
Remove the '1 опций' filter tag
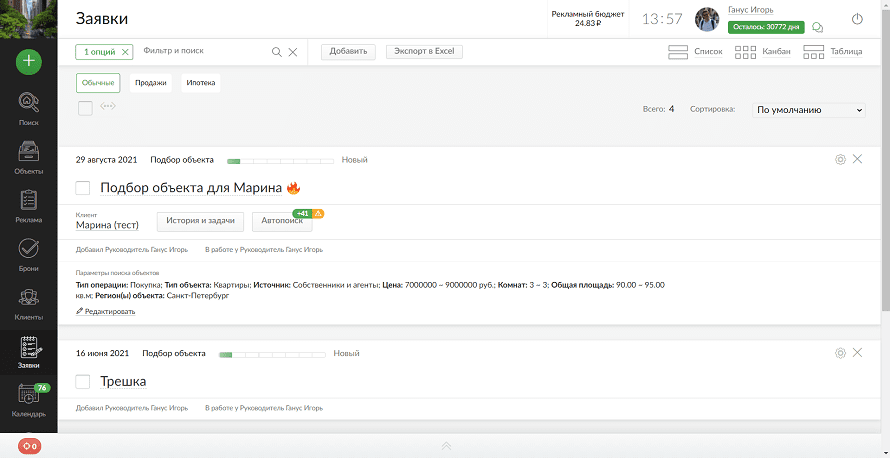pos(125,52)
